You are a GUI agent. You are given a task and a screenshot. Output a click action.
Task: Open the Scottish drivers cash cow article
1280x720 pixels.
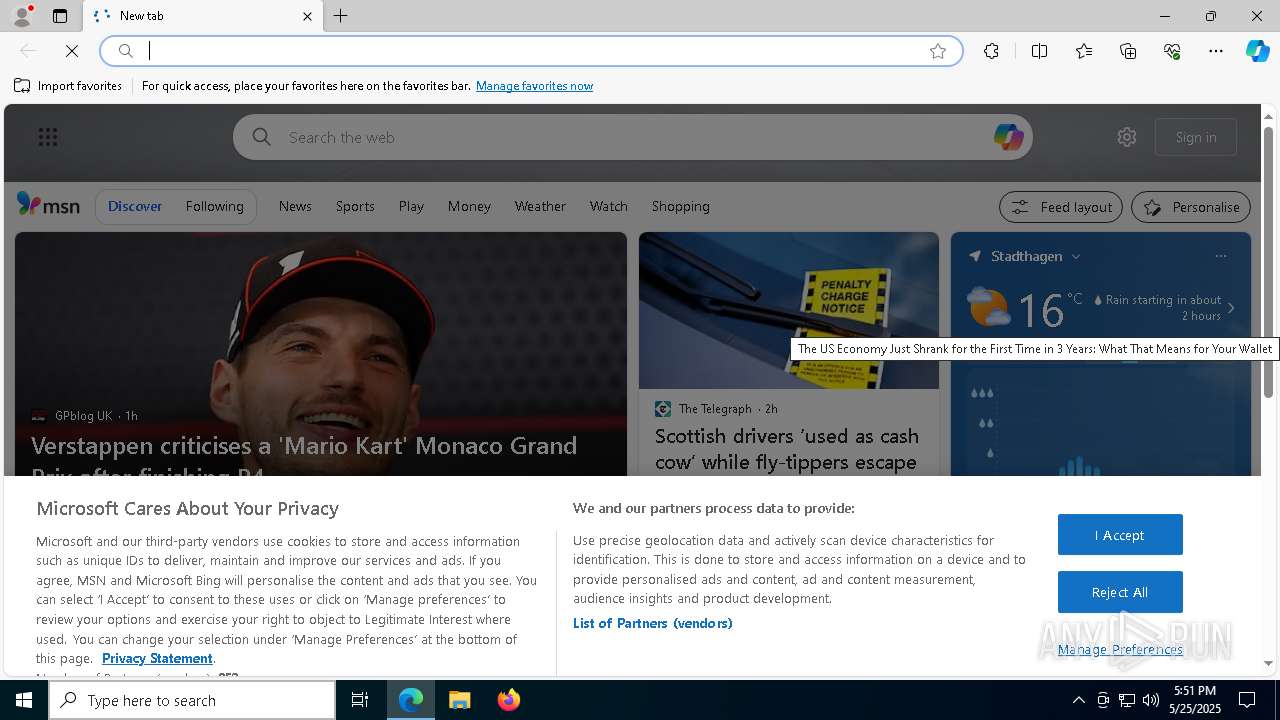(786, 449)
